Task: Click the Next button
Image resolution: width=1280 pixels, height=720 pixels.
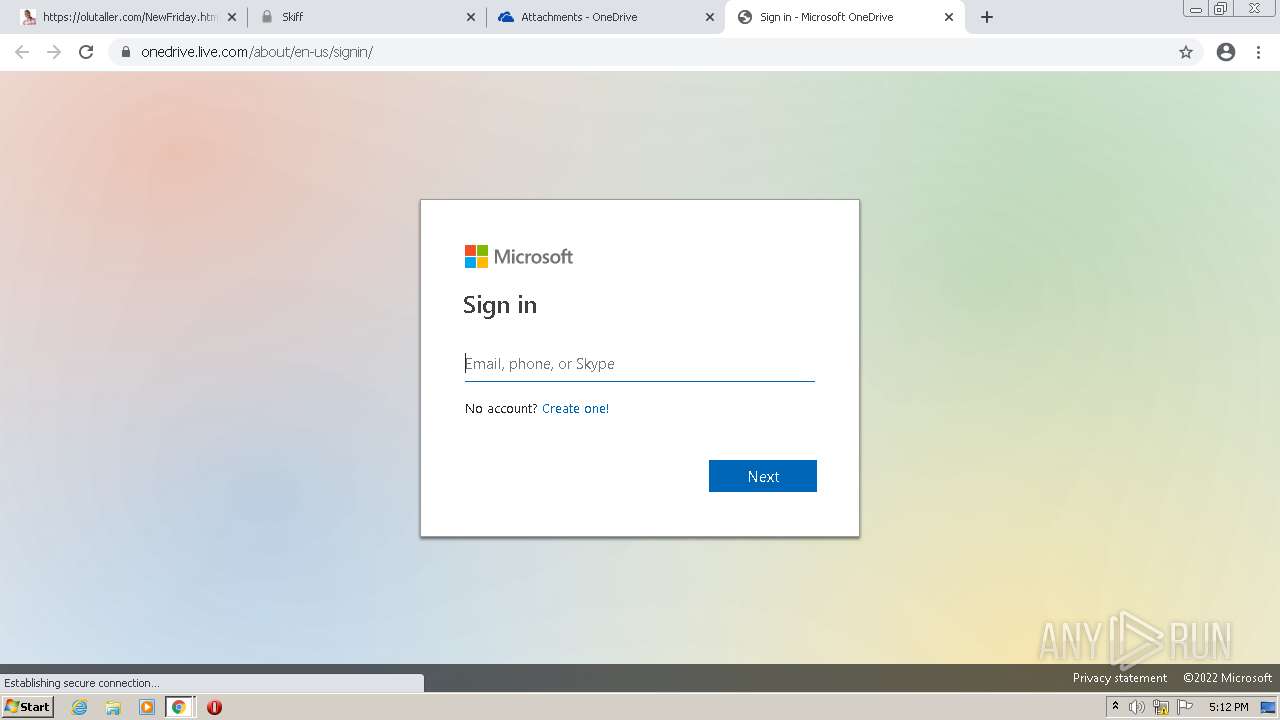Action: tap(763, 476)
